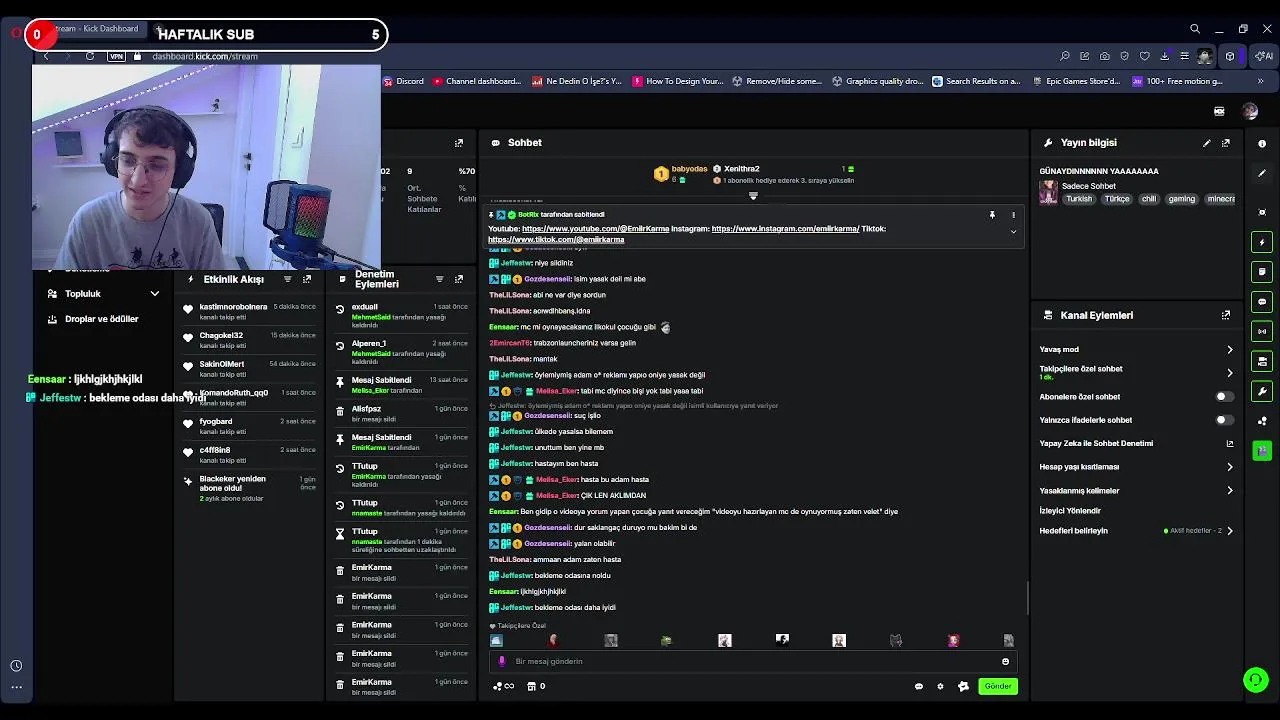Click the kastimnorobolnera follow entry
Viewport: 1280px width, 720px height.
[x=249, y=311]
